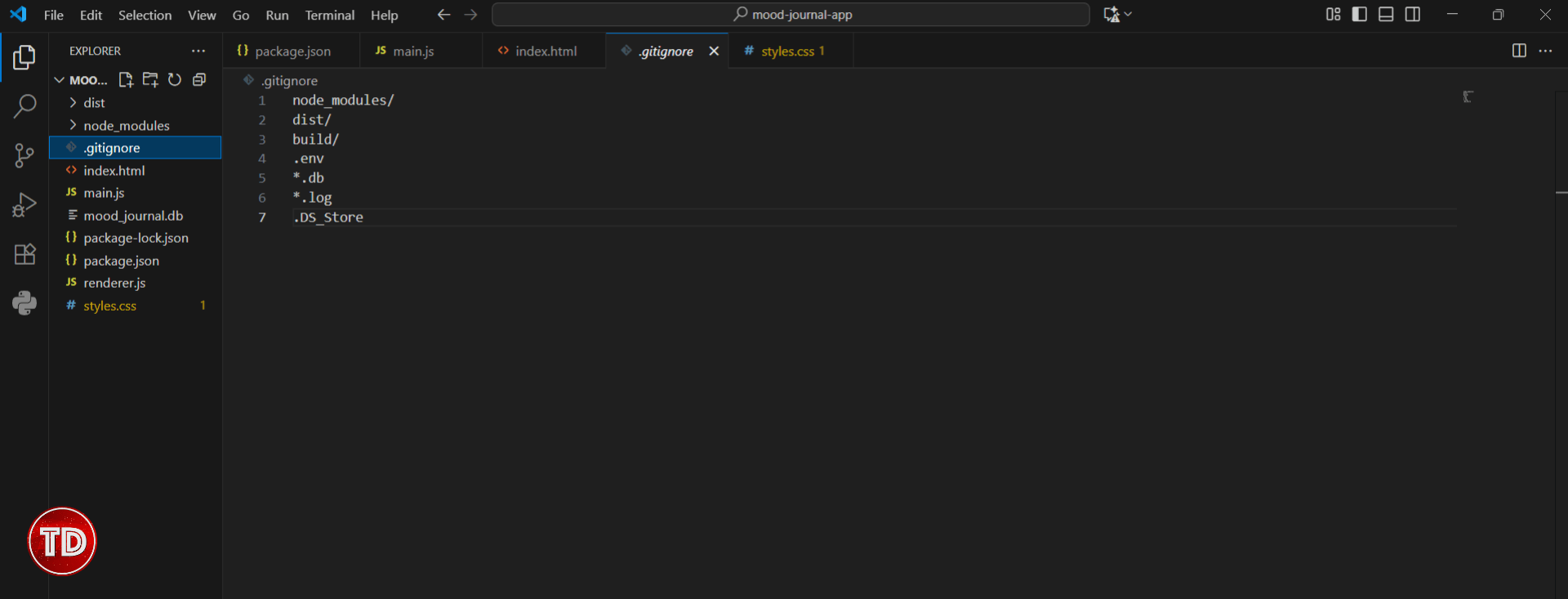Refresh the Explorer file tree
Viewport: 1568px width, 599px height.
pos(175,80)
